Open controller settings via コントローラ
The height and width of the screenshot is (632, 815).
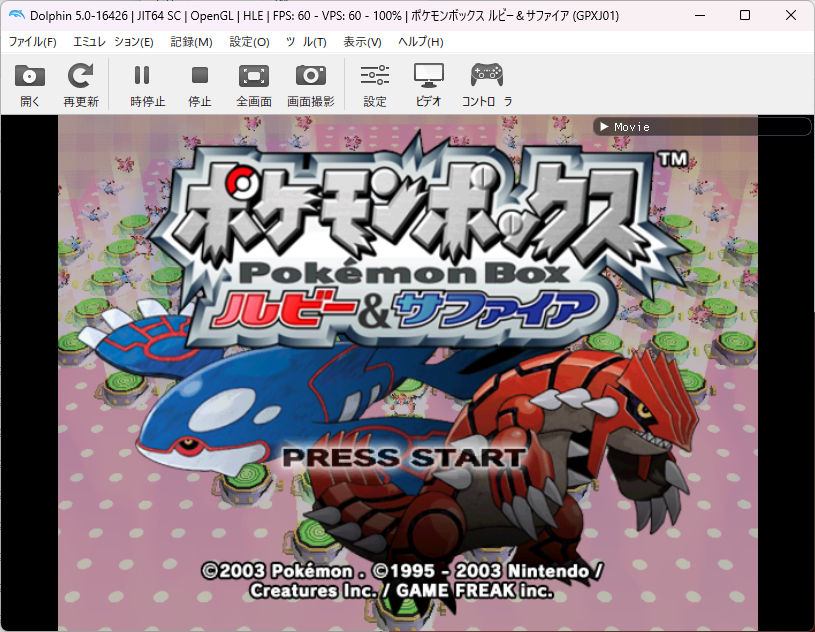coord(487,85)
